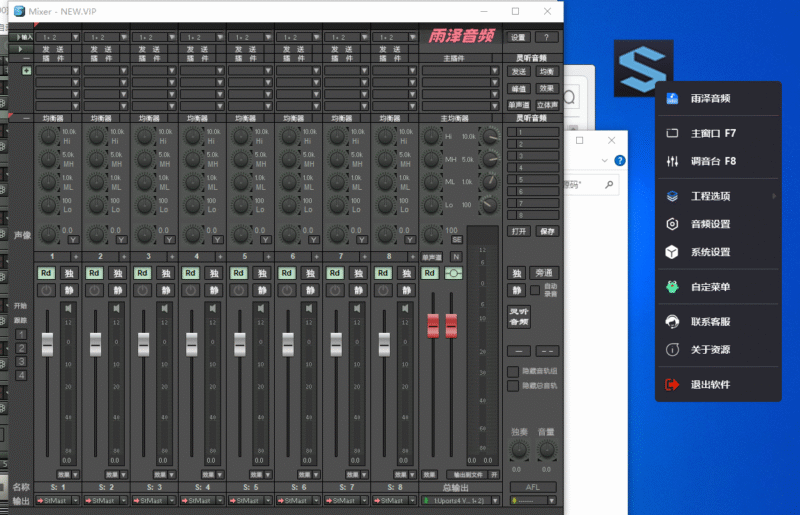This screenshot has height=515, width=800.
Task: Check the 隐藏总音轨 checkbox
Action: (513, 385)
